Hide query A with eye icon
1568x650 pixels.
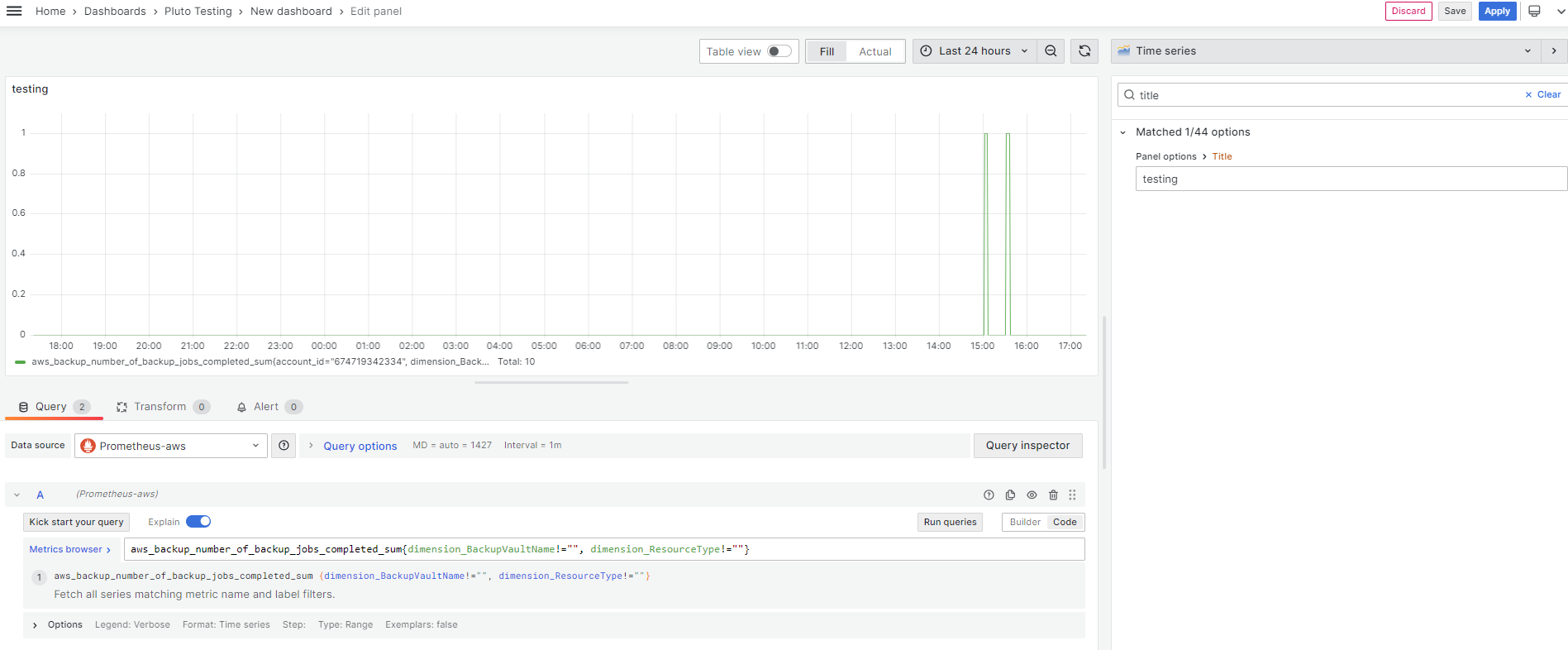tap(1032, 495)
